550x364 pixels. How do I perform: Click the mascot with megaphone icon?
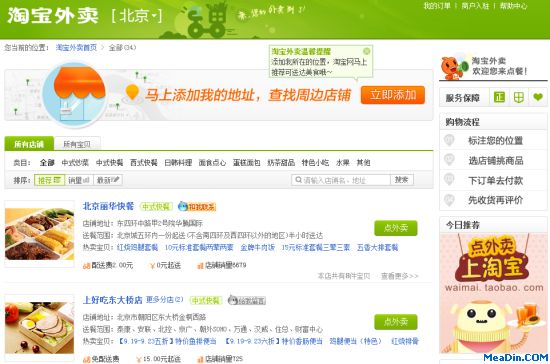[x=454, y=68]
